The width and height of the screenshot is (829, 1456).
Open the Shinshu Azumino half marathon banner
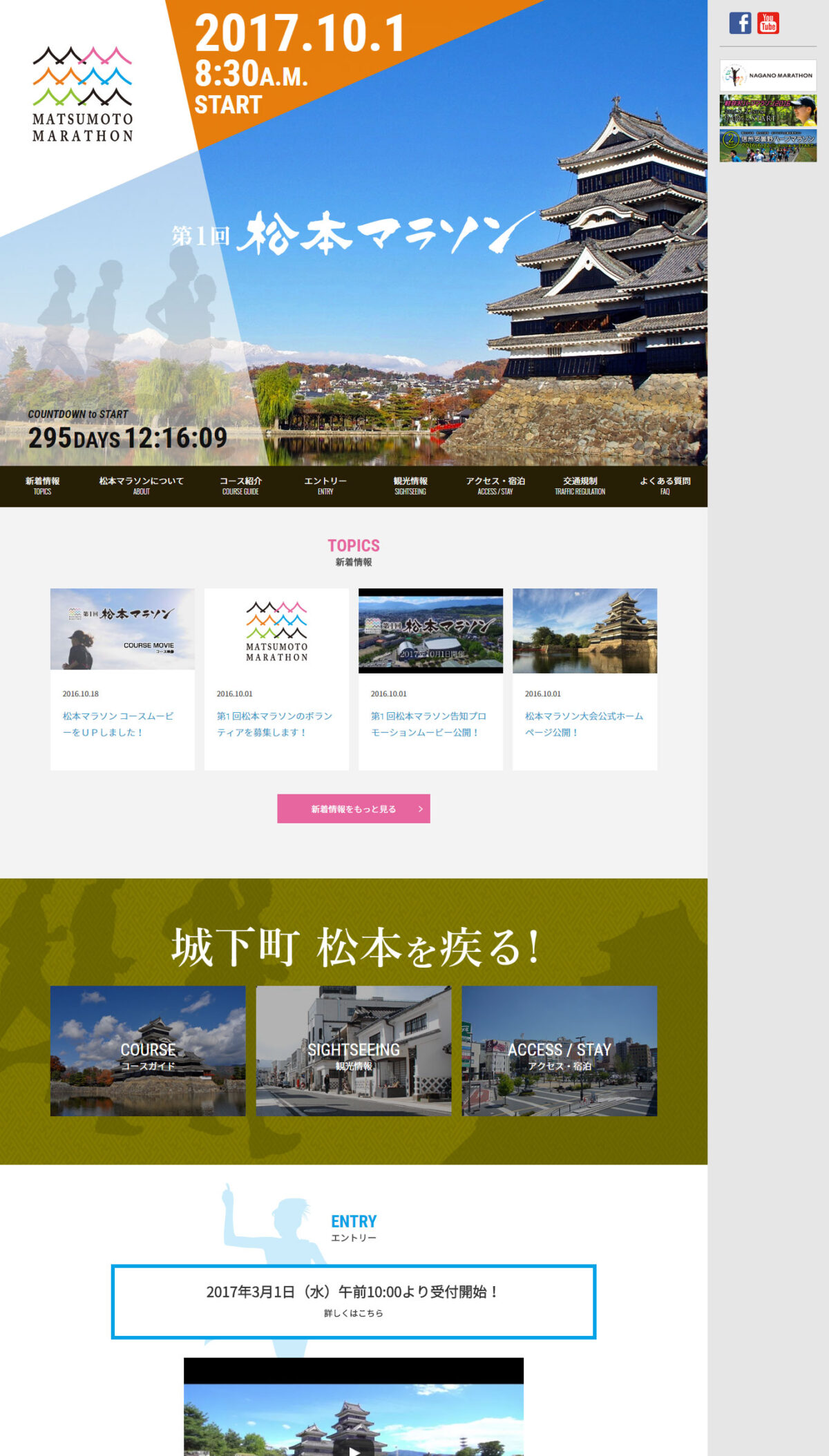point(768,146)
